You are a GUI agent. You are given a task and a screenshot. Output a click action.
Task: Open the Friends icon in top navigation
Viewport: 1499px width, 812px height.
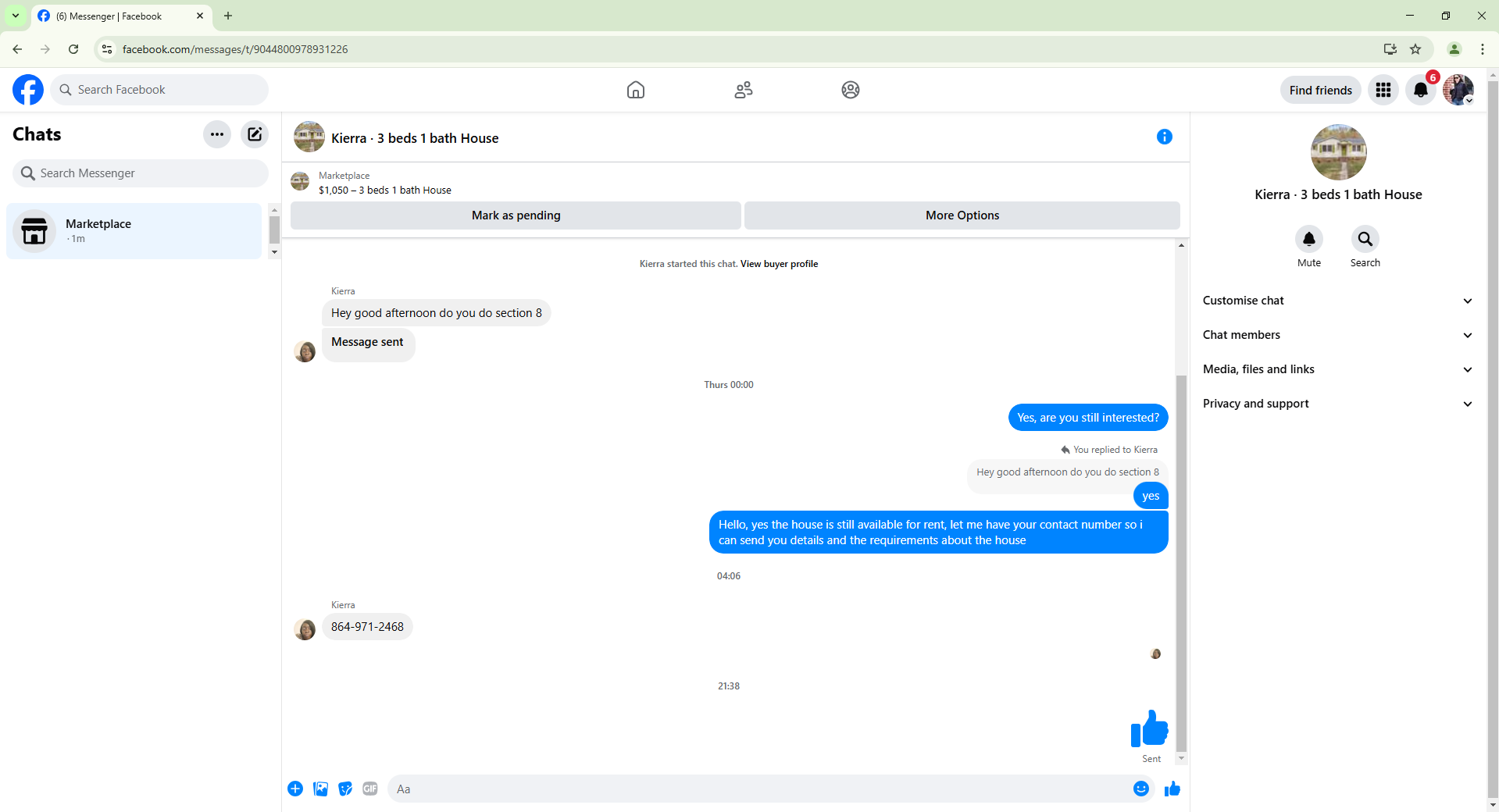[x=744, y=90]
